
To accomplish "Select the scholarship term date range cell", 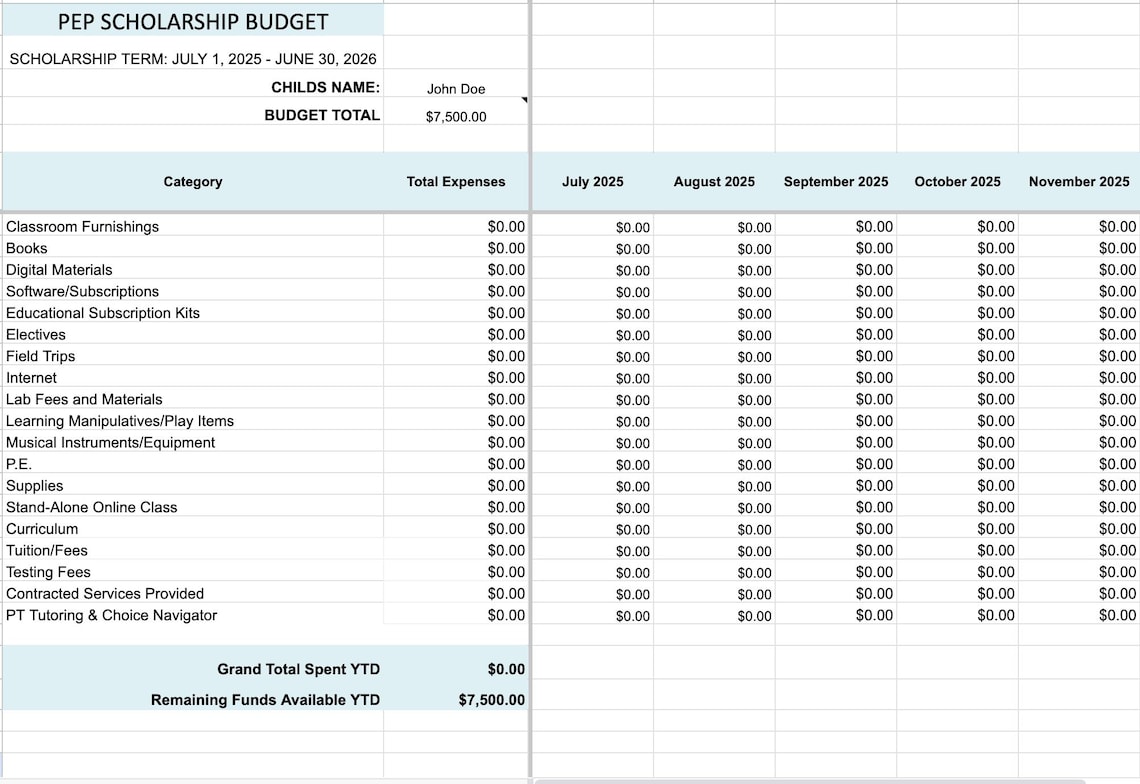I will [x=193, y=59].
